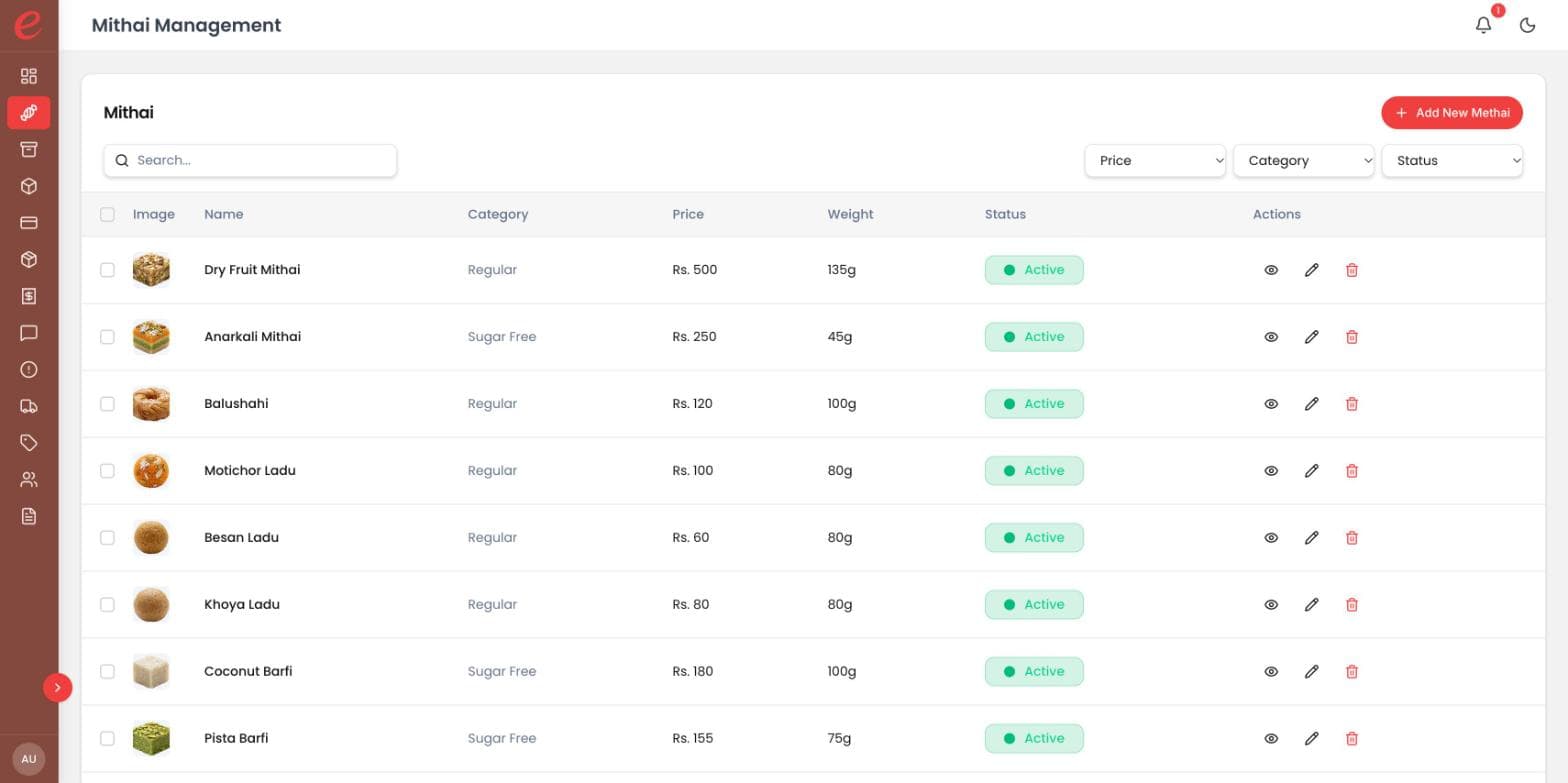Click the e logo in sidebar
The image size is (1568, 783).
tap(28, 24)
